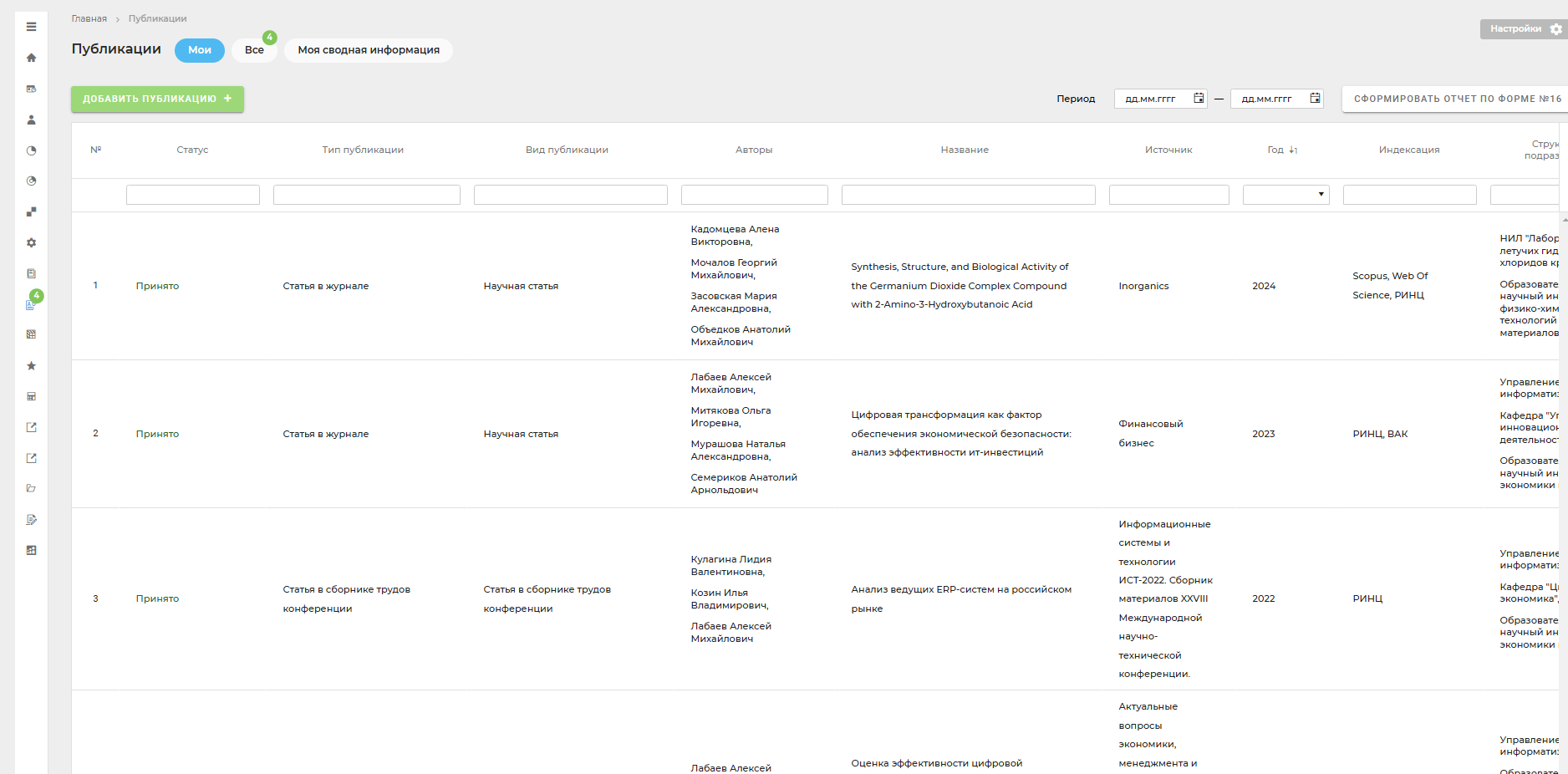The height and width of the screenshot is (774, 1568).
Task: Open the person profile sidebar icon
Action: 31,120
